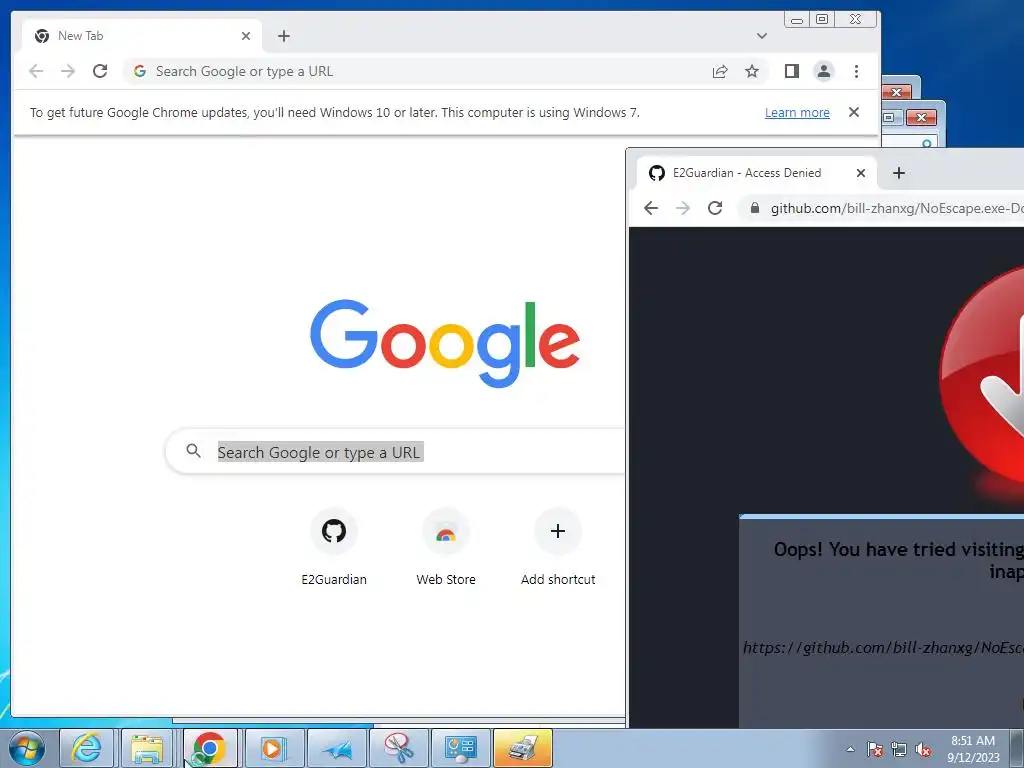Reload the E2Guardian blocked page
The width and height of the screenshot is (1024, 768).
715,208
